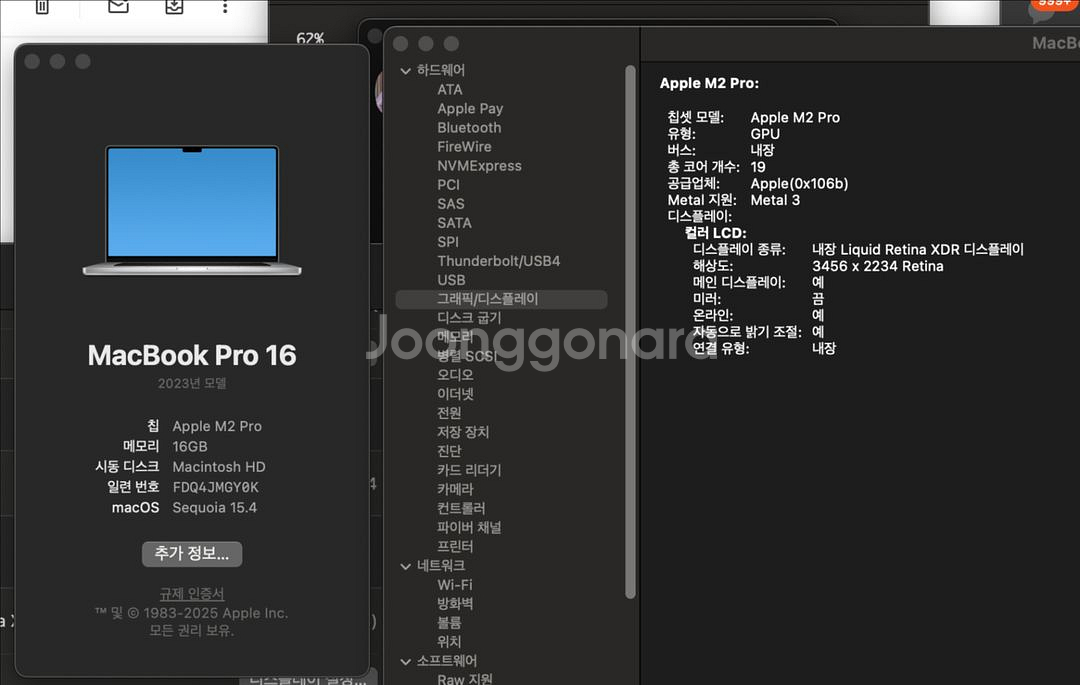
Task: Select 디스크 굽기 in the sidebar
Action: [x=470, y=318]
